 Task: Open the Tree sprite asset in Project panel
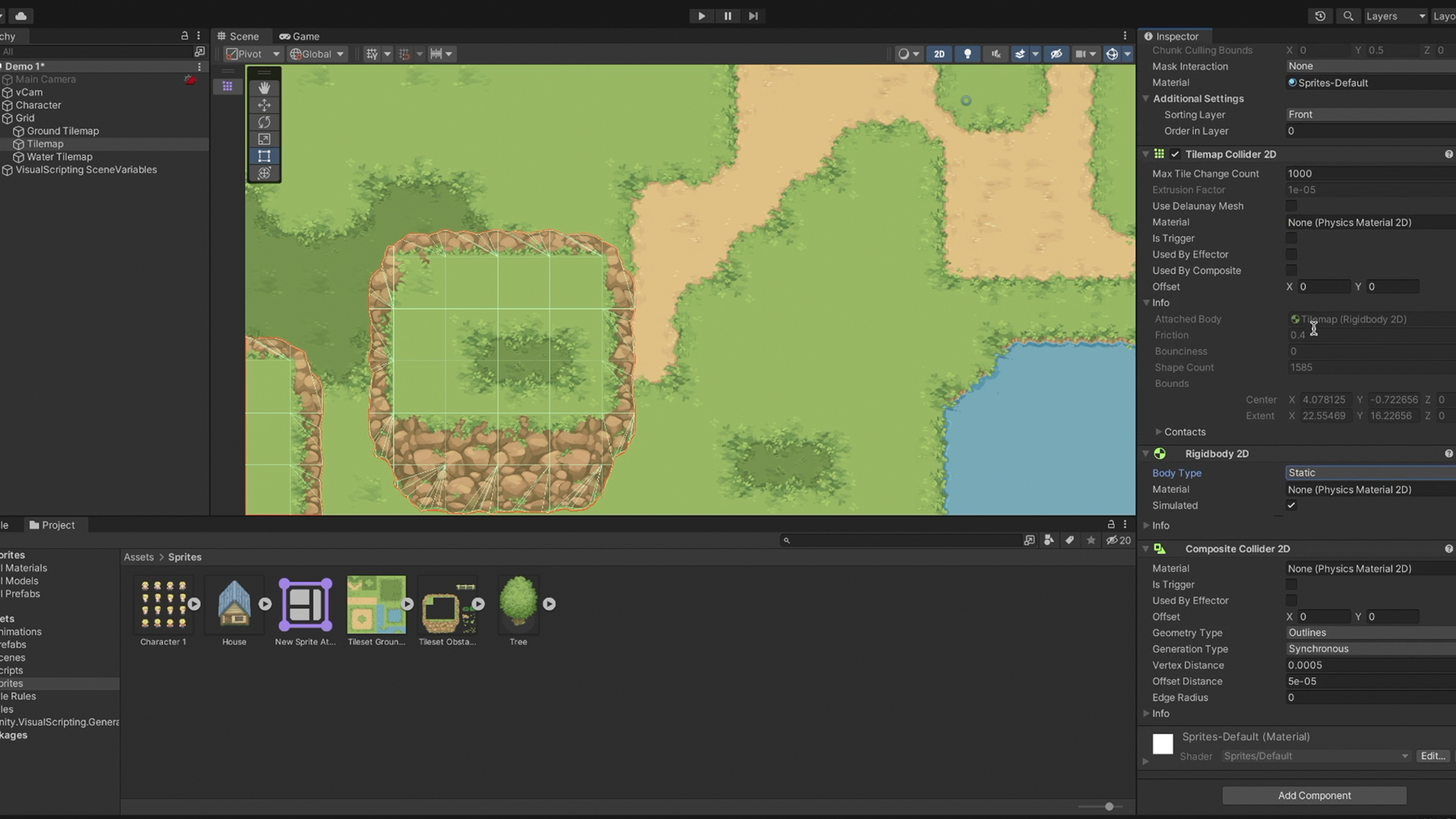(518, 603)
